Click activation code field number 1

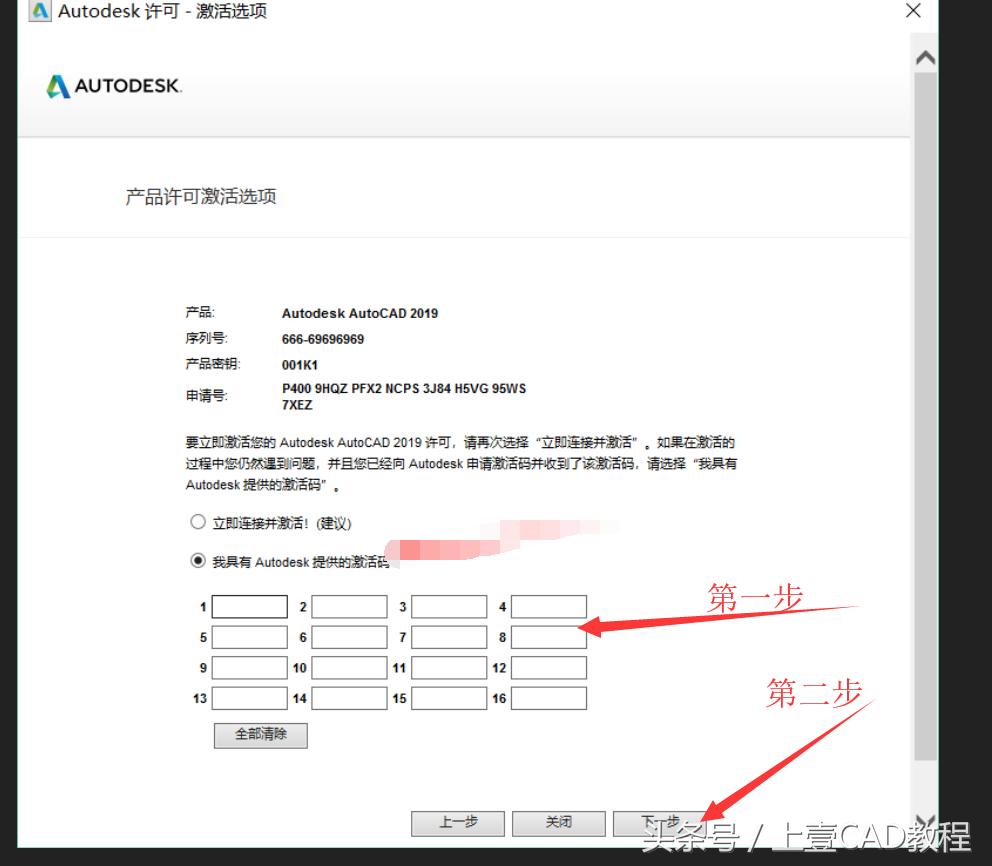[248, 605]
